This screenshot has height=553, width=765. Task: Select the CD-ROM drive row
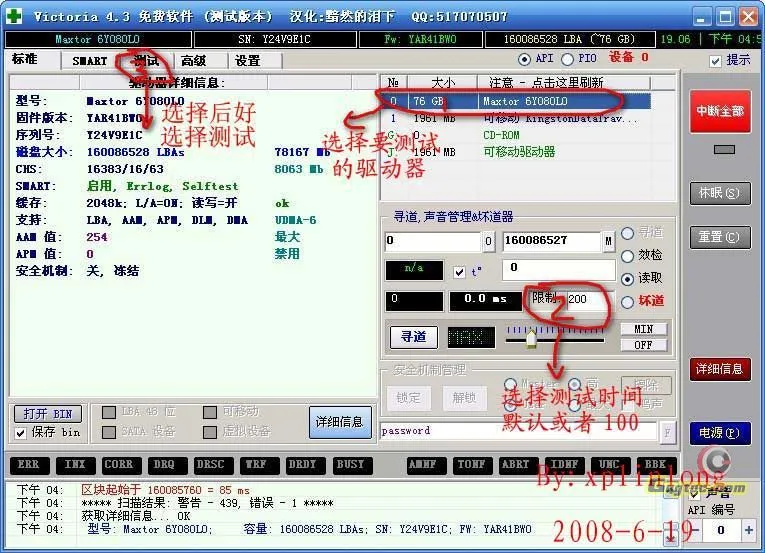coord(517,135)
